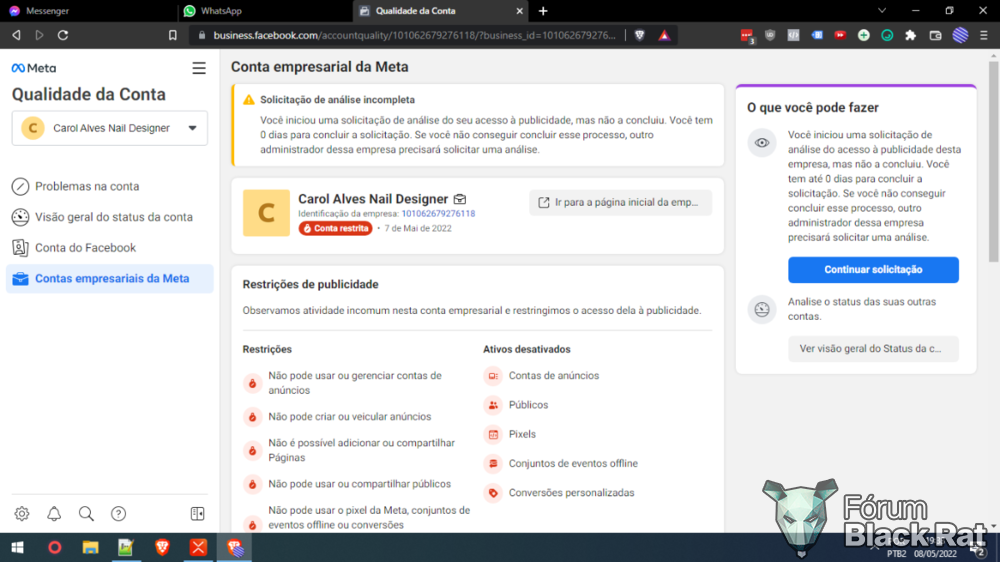The image size is (1000, 562).
Task: Click the green plus extension icon
Action: coord(864,35)
